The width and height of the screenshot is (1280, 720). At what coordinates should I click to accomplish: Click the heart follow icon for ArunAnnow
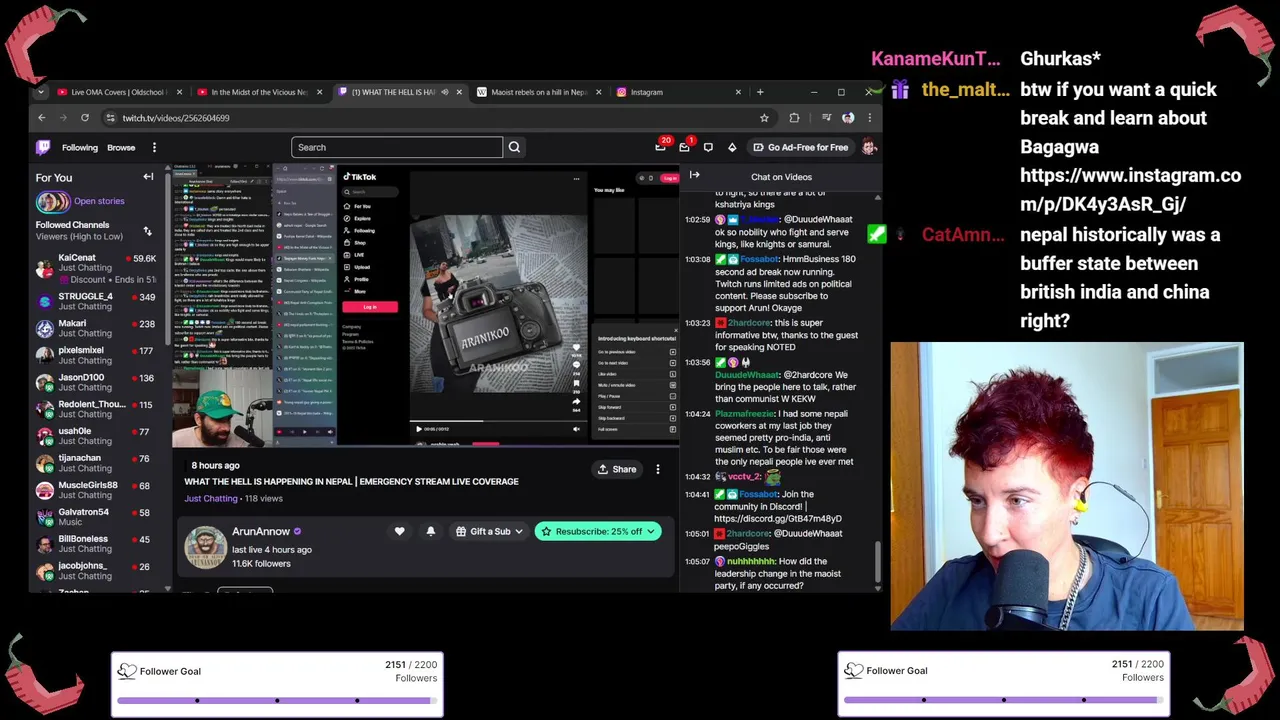pyautogui.click(x=399, y=531)
